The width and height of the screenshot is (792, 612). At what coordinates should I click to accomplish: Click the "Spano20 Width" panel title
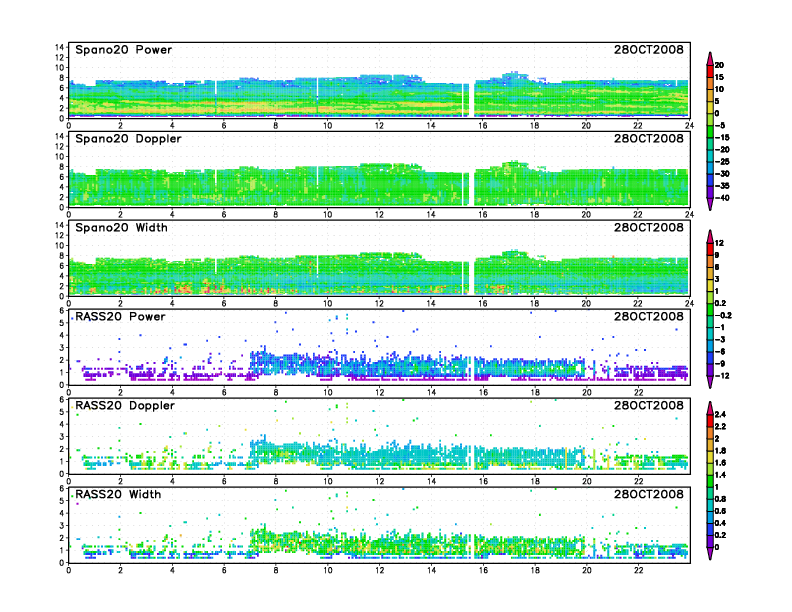121,228
